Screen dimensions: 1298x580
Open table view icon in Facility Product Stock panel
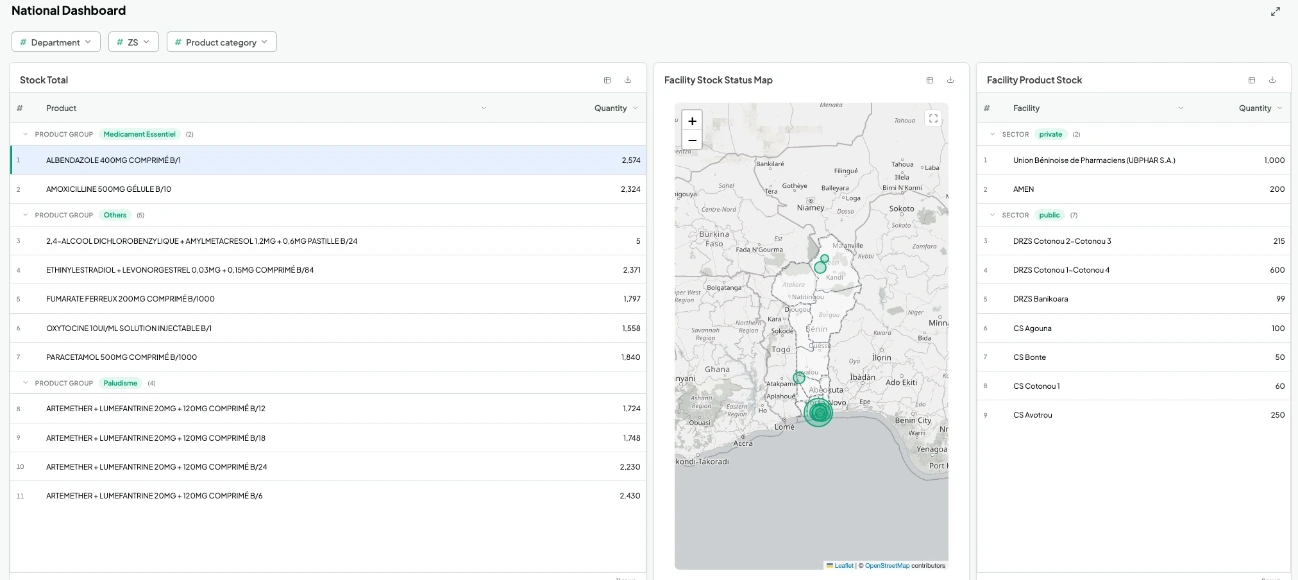[x=1252, y=80]
